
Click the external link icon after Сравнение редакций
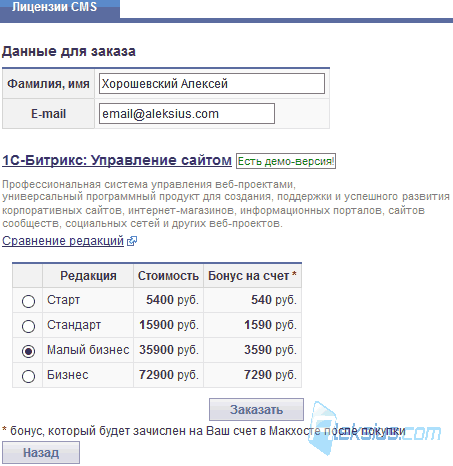(132, 241)
